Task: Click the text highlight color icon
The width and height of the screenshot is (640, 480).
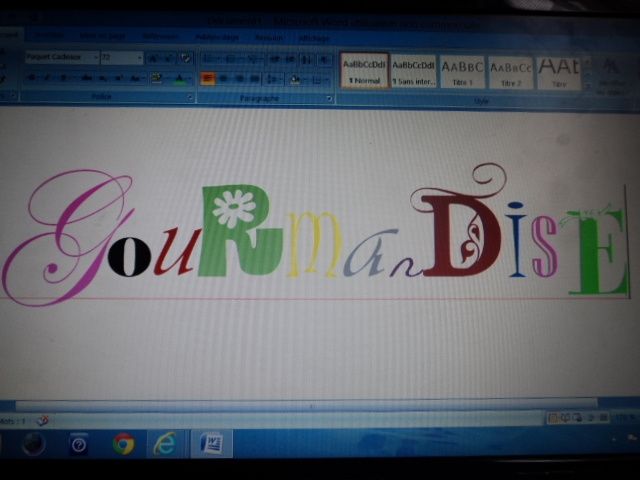Action: [155, 79]
